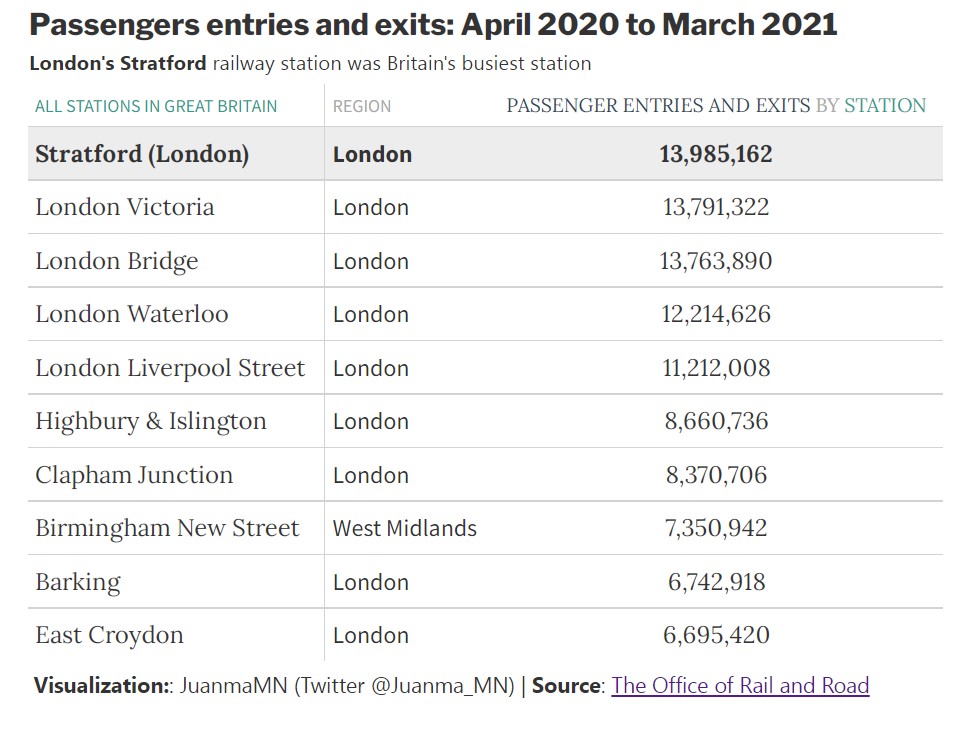968x731 pixels.
Task: Click London Liverpool Street station name
Action: 170,368
